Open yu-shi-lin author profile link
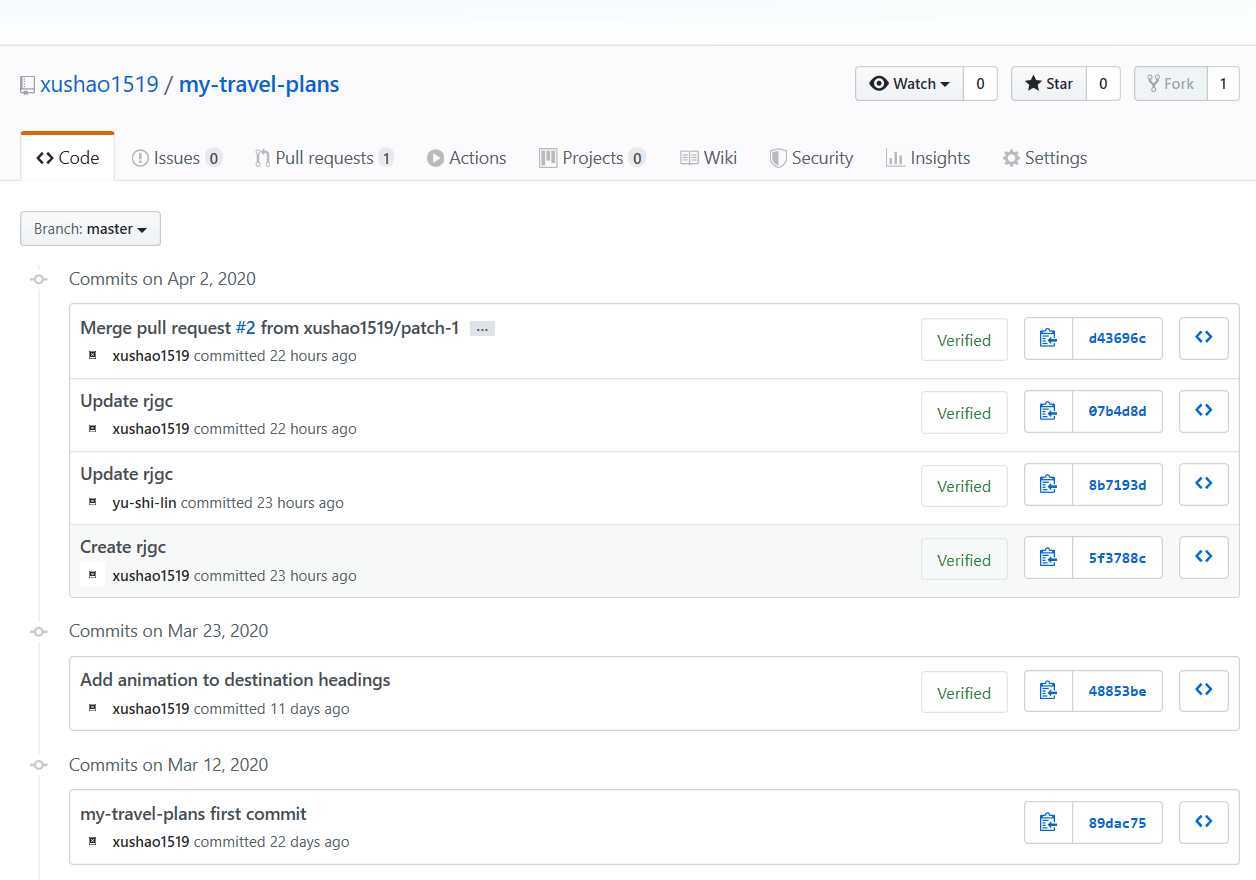 (x=144, y=503)
